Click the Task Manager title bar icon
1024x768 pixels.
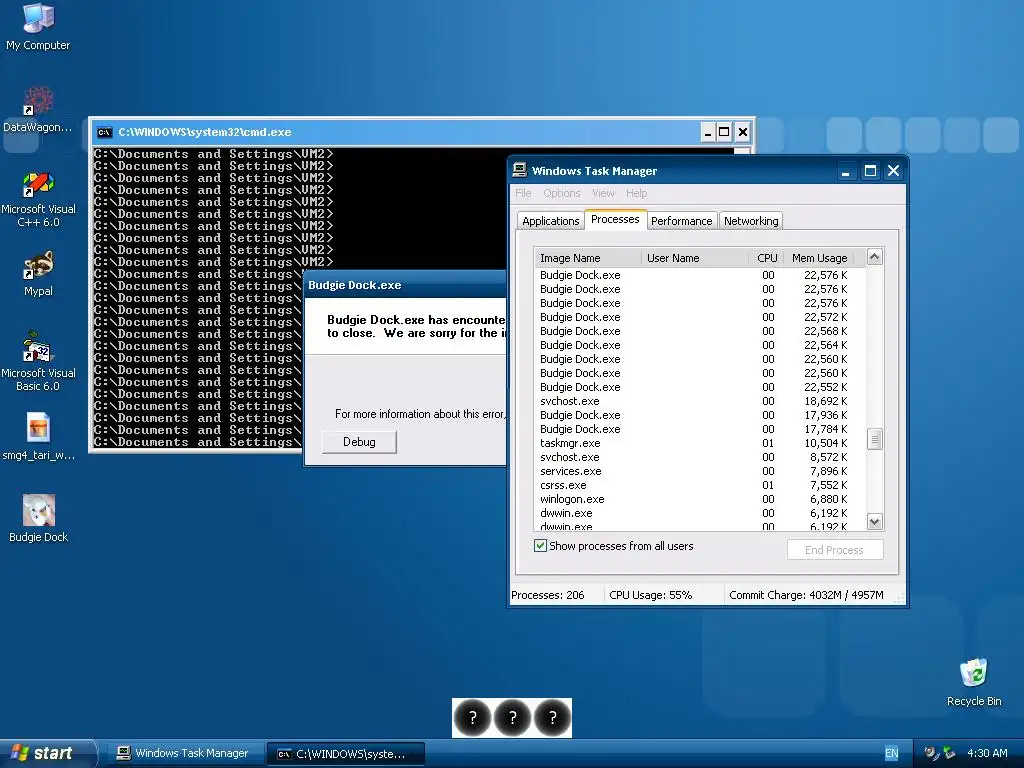click(519, 170)
